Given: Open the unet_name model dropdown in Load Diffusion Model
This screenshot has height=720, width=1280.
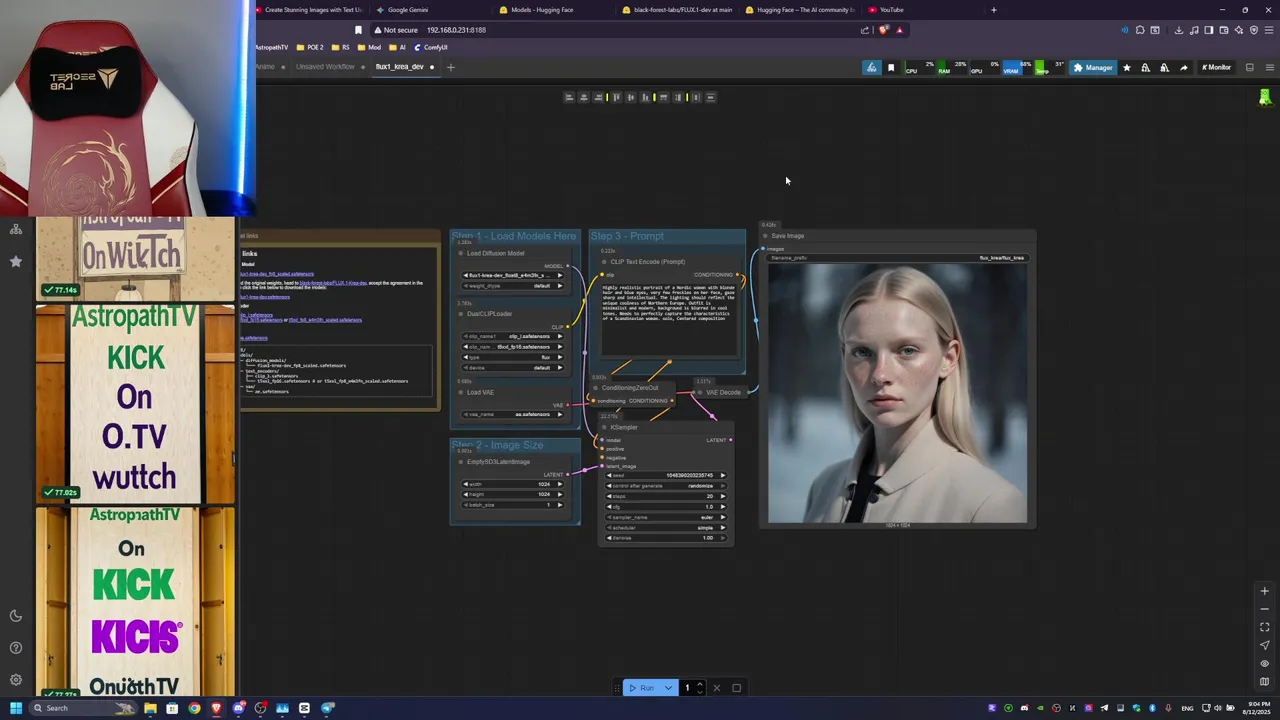Looking at the screenshot, I should point(513,275).
